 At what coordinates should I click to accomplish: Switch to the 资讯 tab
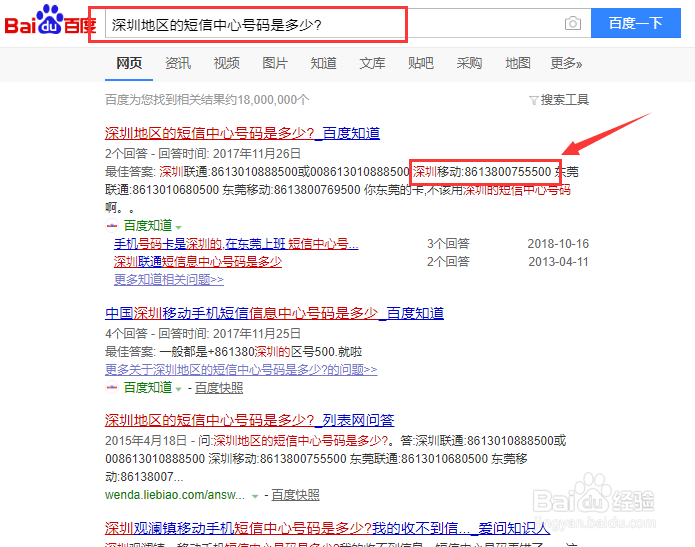click(x=178, y=63)
